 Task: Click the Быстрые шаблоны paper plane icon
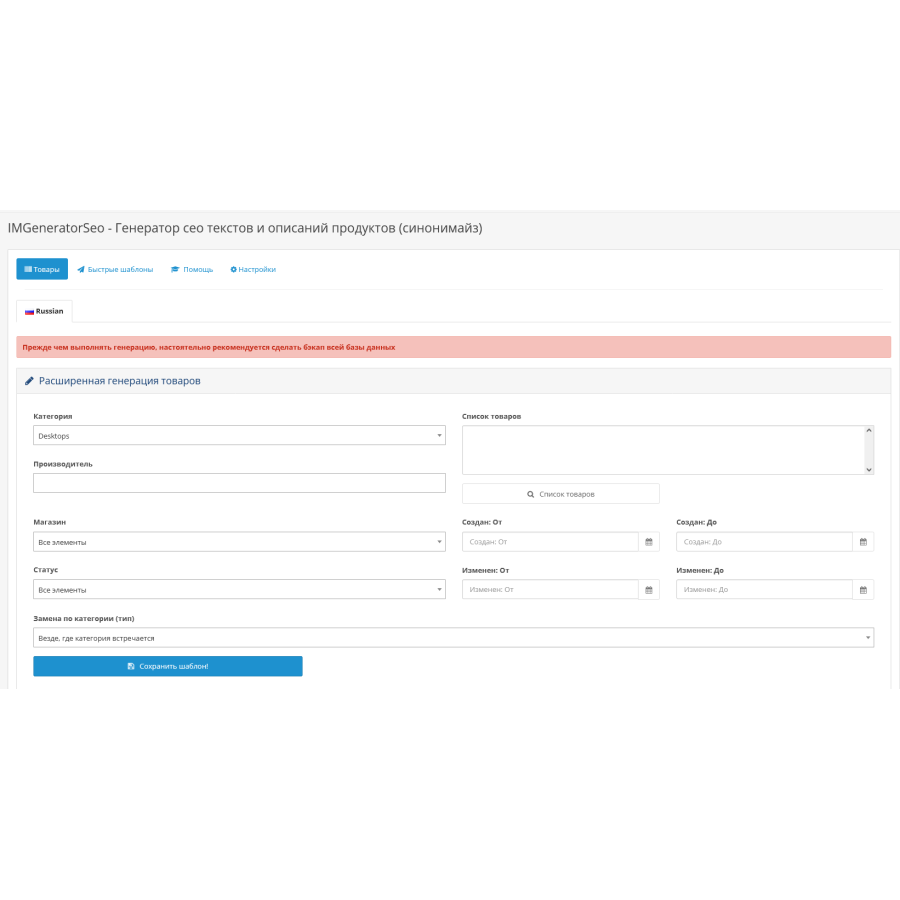tap(81, 269)
